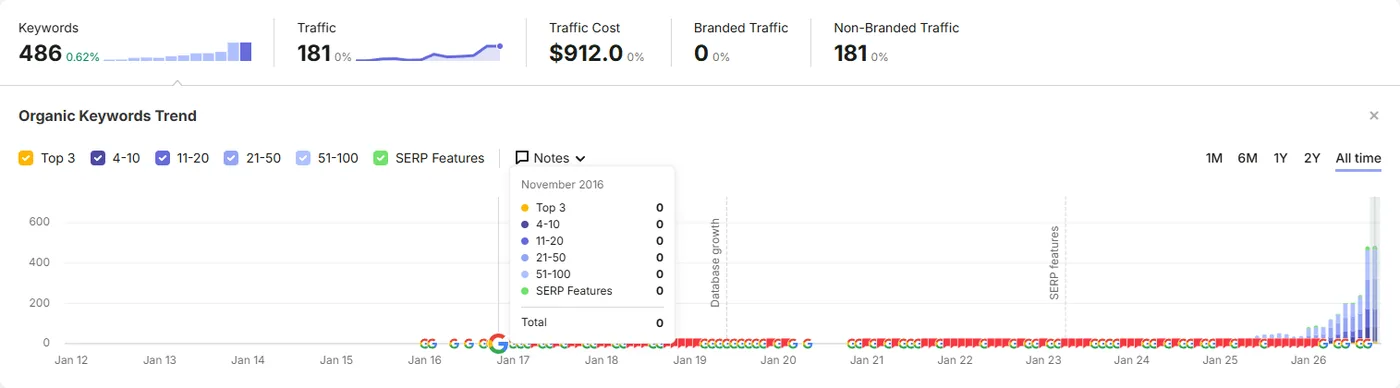Viewport: 1400px width, 388px height.
Task: Toggle the 51-100 positions checkbox
Action: tap(303, 158)
